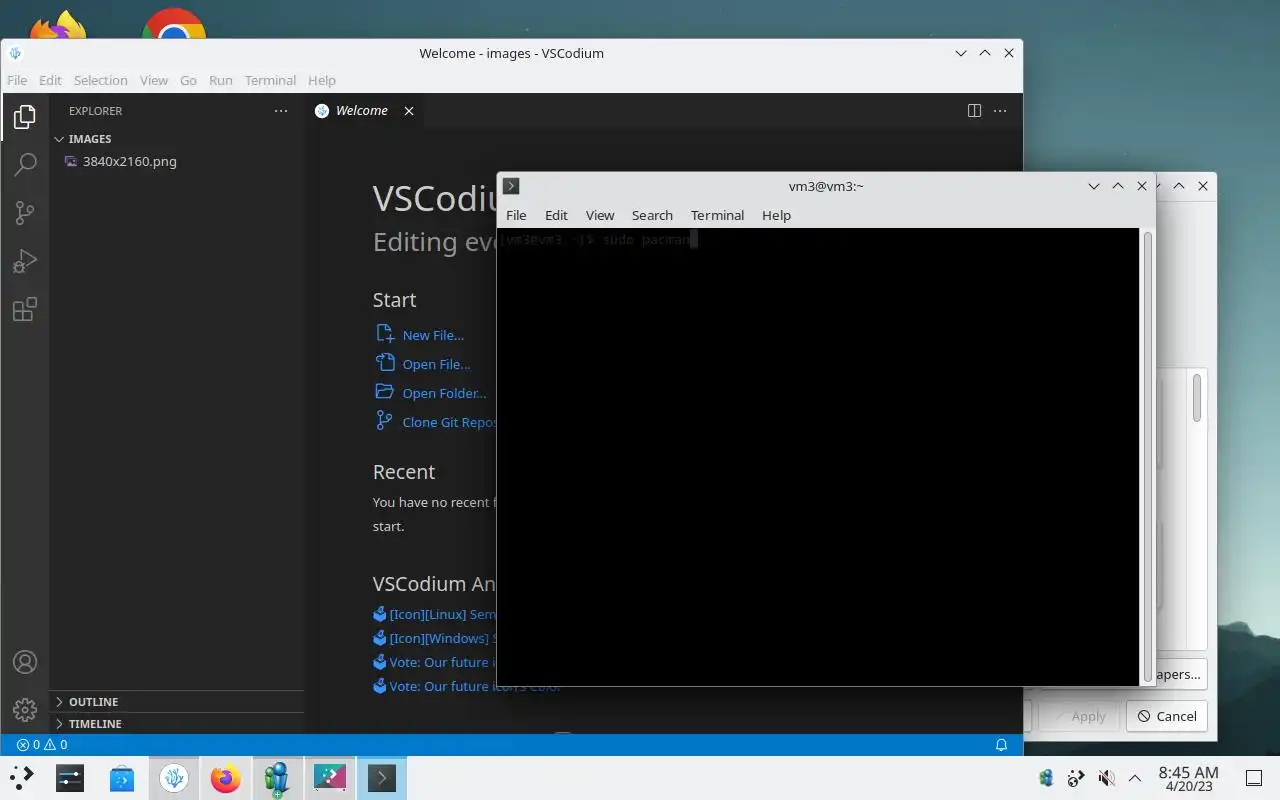
Task: Click the muted volume icon in tray
Action: [1106, 778]
